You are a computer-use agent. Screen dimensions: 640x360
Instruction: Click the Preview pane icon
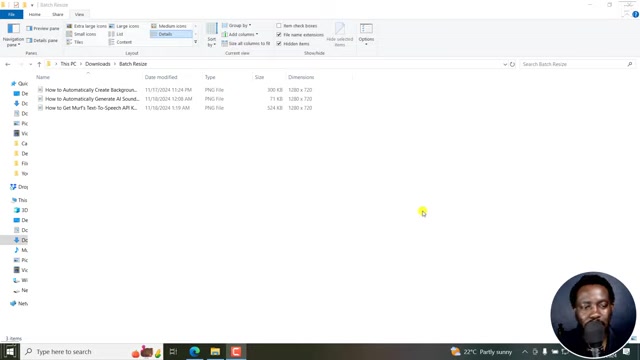[x=29, y=29]
